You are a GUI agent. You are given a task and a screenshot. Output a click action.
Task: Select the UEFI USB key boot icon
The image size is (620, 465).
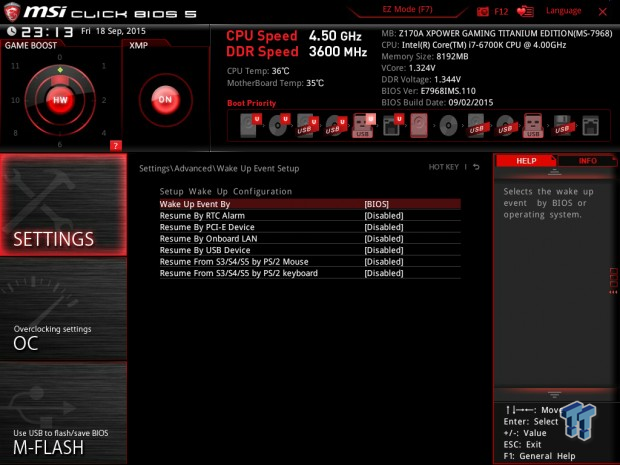pos(364,125)
